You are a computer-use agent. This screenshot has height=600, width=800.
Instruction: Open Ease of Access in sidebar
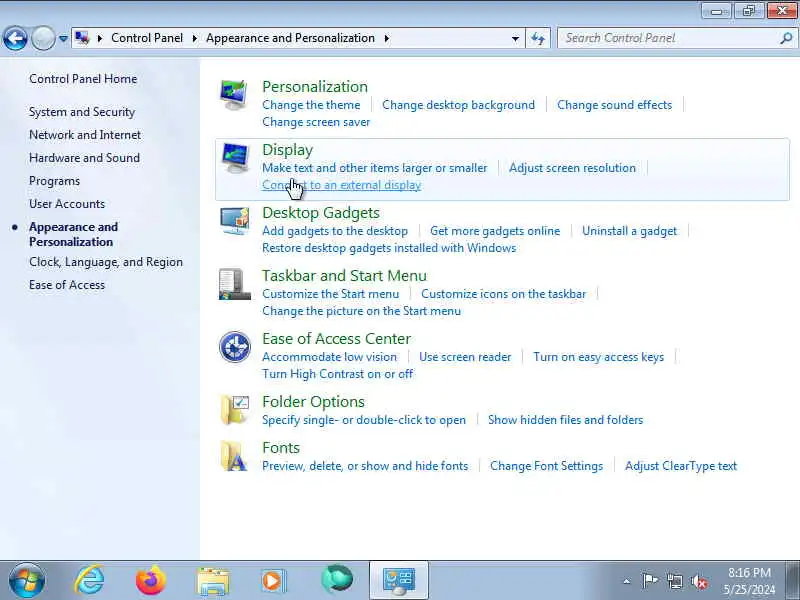coord(67,285)
